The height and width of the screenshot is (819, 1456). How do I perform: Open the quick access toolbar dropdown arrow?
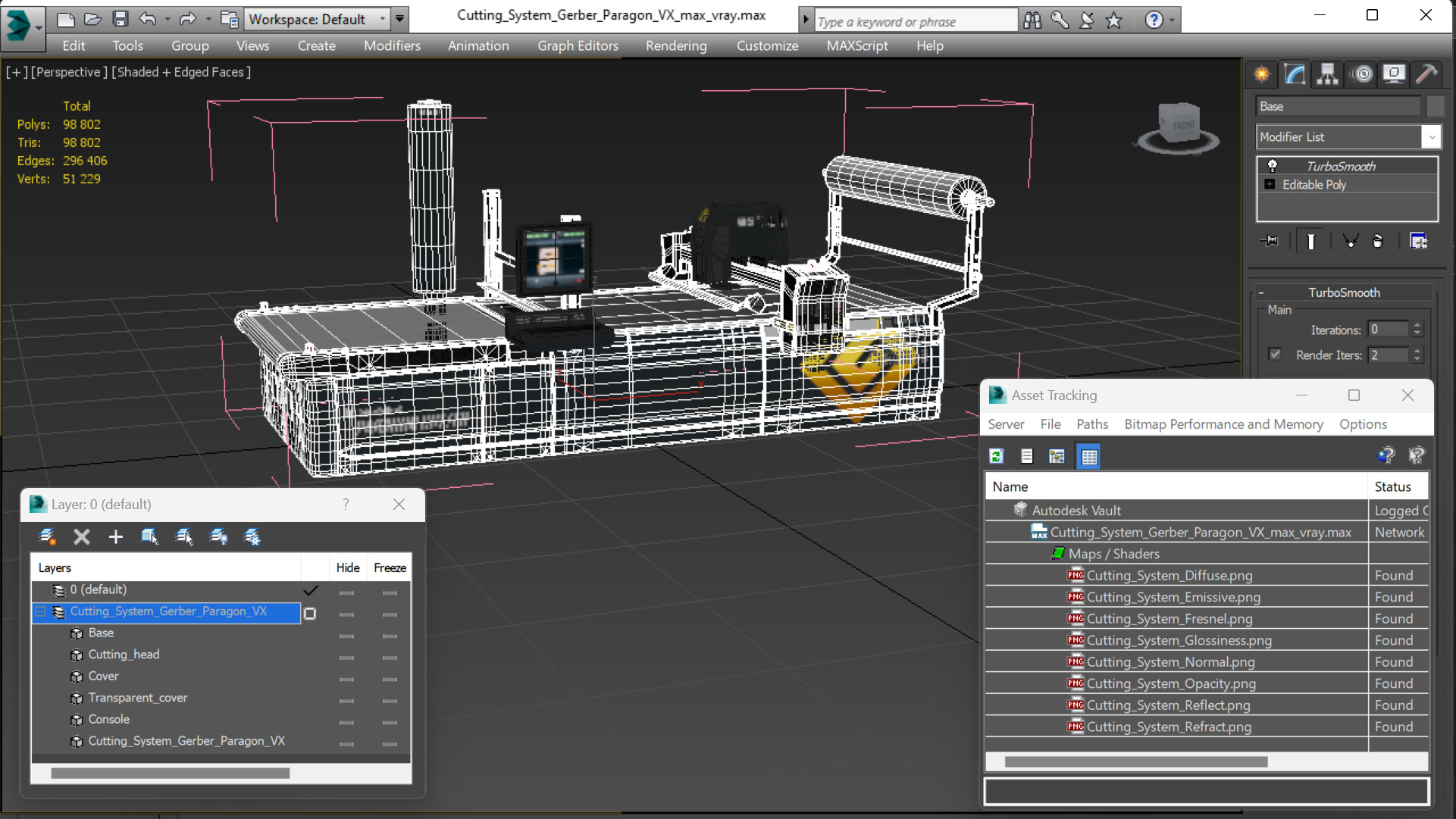point(399,19)
